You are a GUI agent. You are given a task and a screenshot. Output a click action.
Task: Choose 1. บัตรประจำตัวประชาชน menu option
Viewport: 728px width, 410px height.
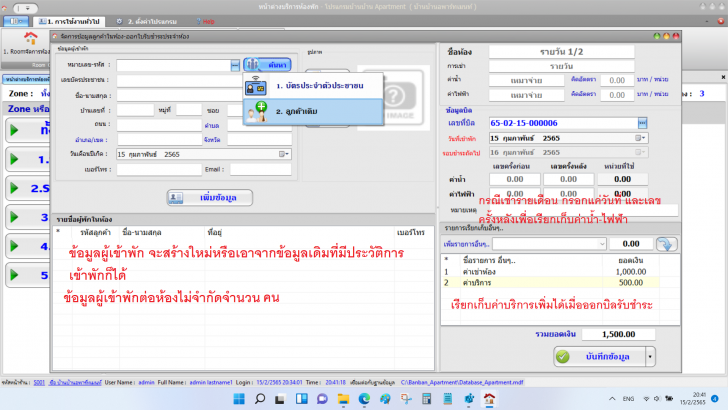[x=313, y=86]
